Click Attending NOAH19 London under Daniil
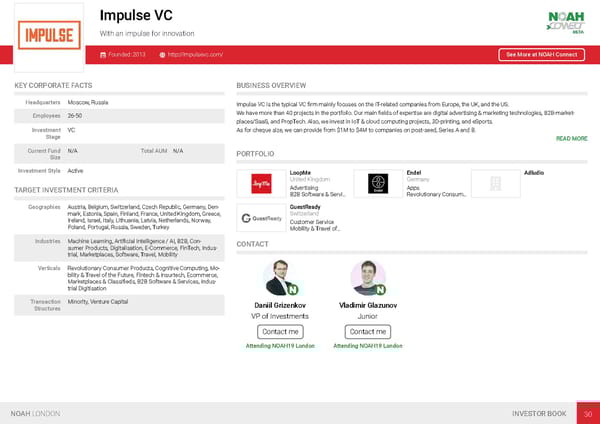 [280, 346]
